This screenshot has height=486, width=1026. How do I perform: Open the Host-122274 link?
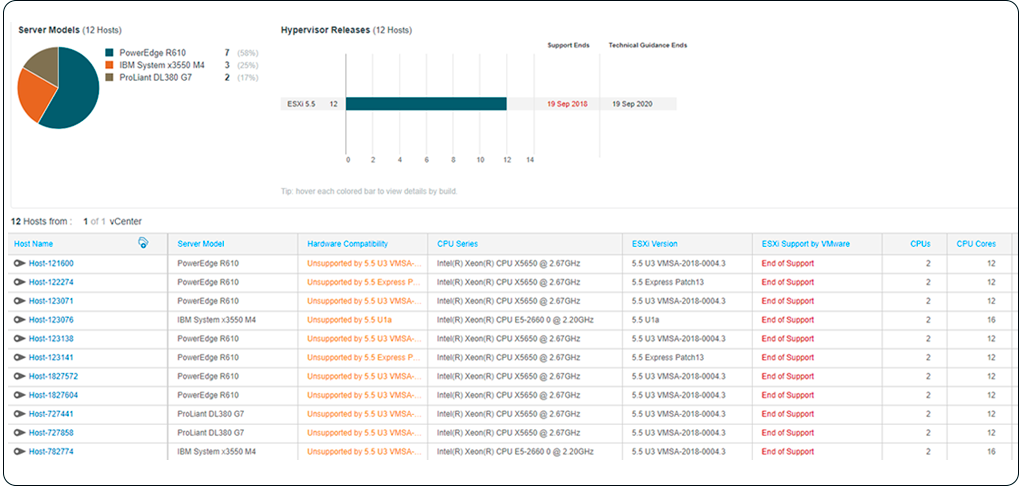51,283
